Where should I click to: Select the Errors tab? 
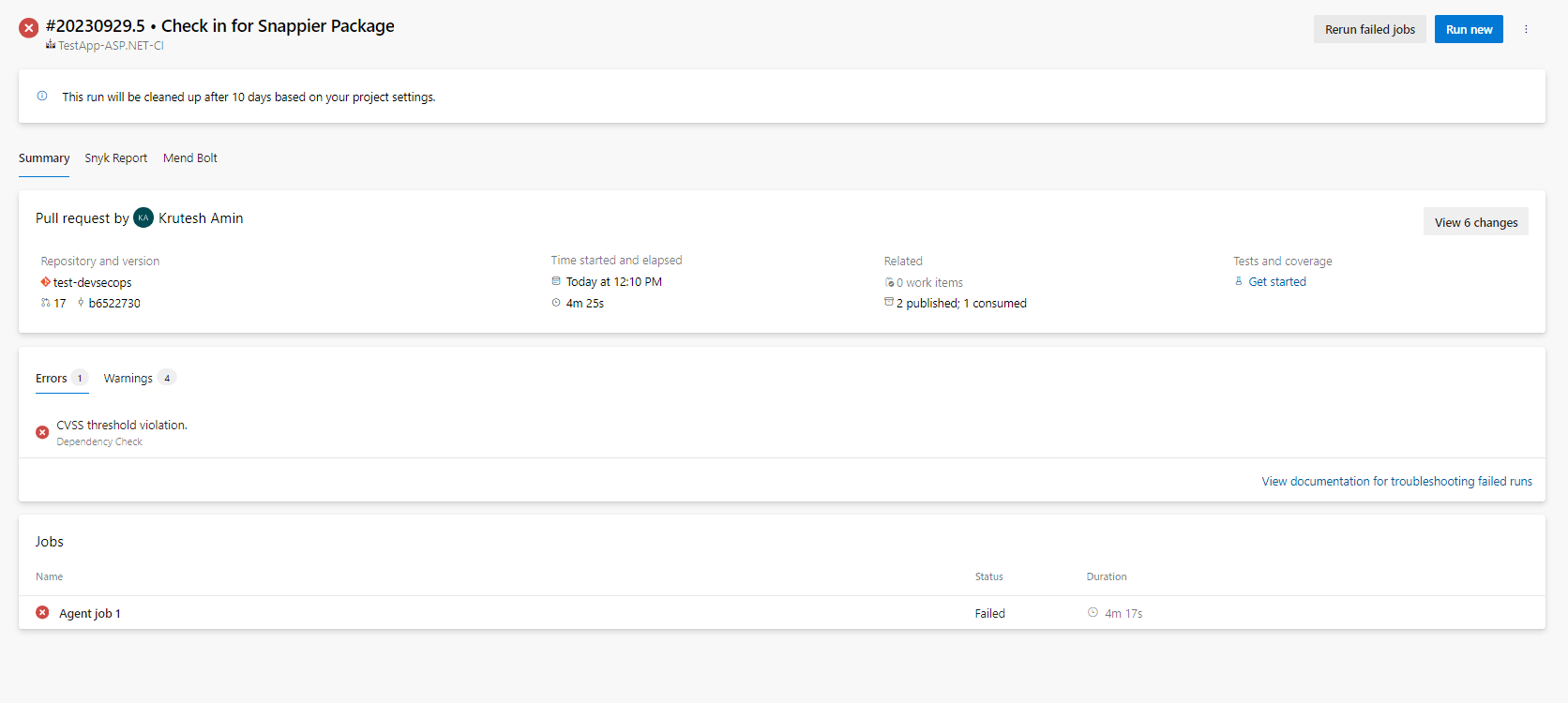(52, 379)
